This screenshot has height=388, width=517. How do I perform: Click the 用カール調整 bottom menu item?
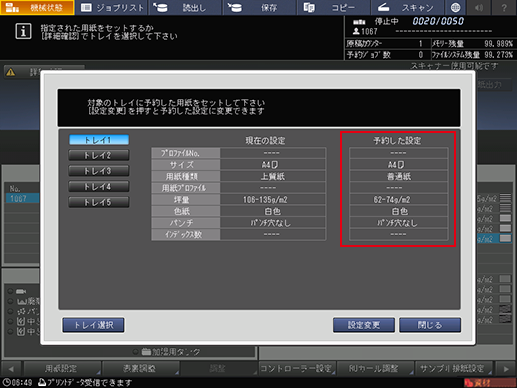tap(375, 369)
